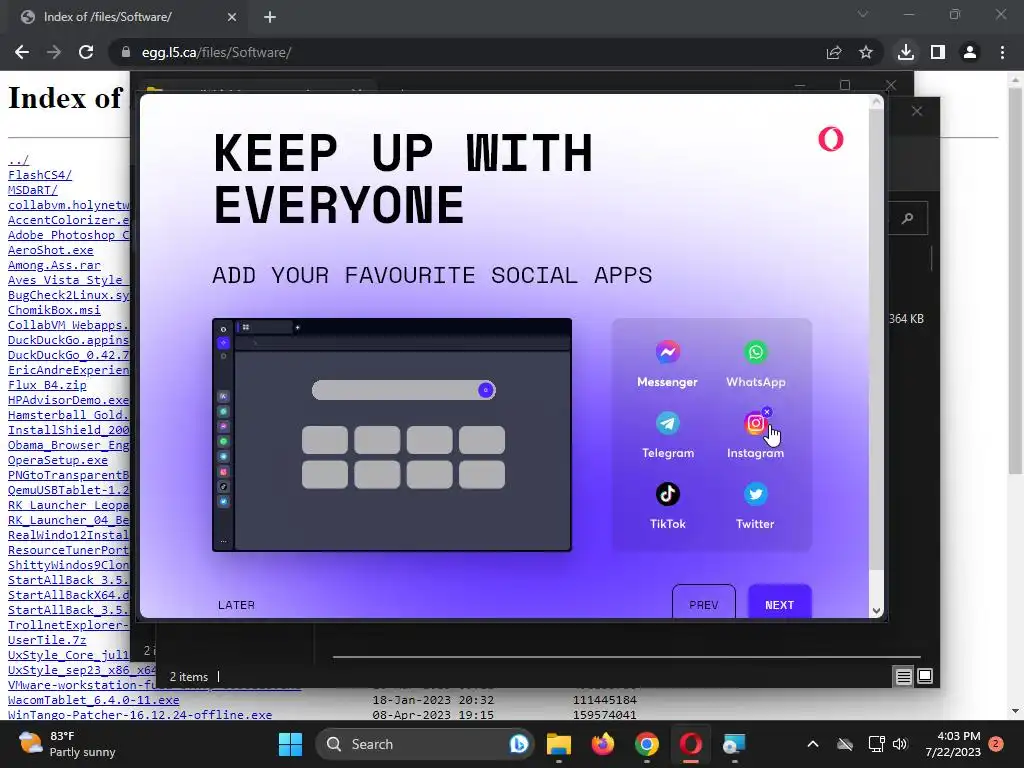1024x768 pixels.
Task: Open Bing chat icon in search box
Action: (x=519, y=744)
